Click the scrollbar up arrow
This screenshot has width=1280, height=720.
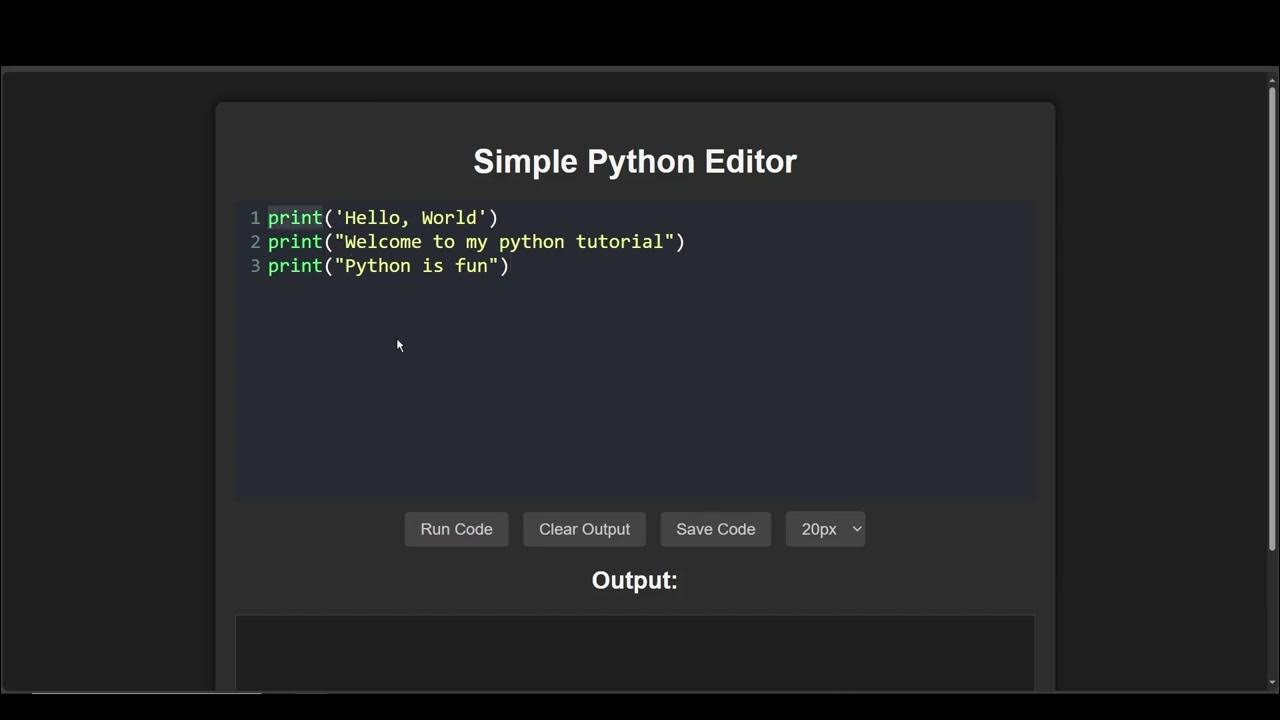tap(1272, 78)
